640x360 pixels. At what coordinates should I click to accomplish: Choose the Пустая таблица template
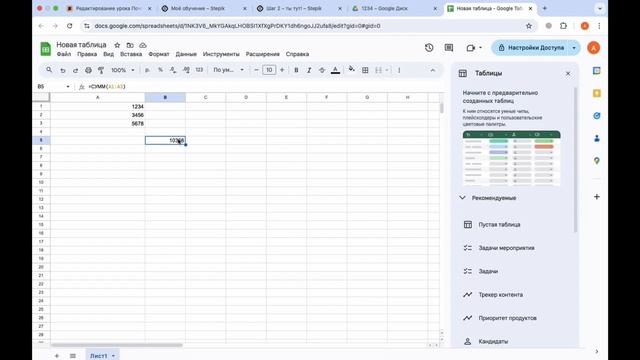point(499,224)
